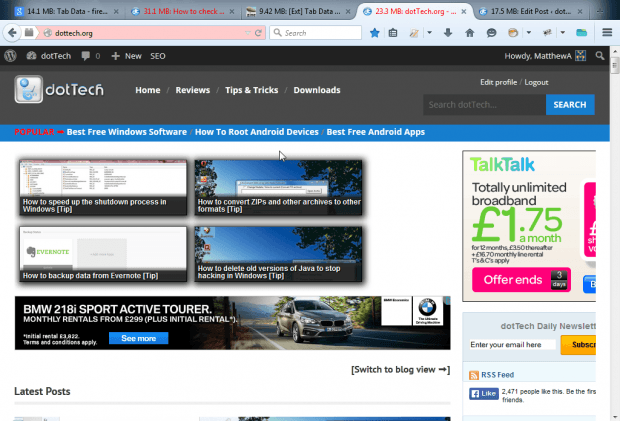This screenshot has height=421, width=620.
Task: Switch to the '9.42 MB: [Ext] Tab Data' tab
Action: click(x=299, y=12)
